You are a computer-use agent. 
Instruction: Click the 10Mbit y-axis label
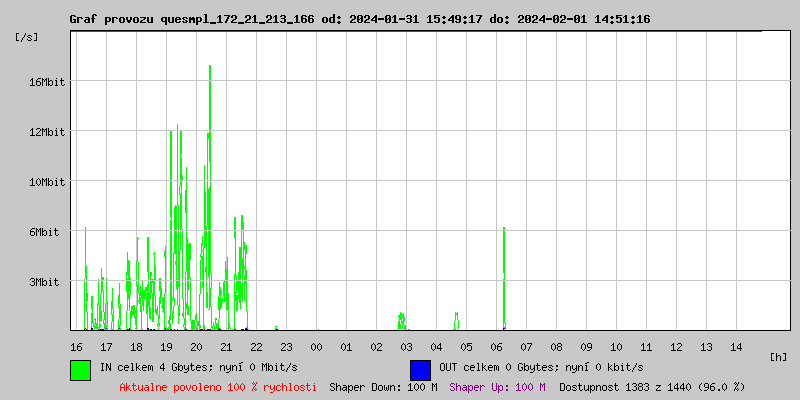46,182
